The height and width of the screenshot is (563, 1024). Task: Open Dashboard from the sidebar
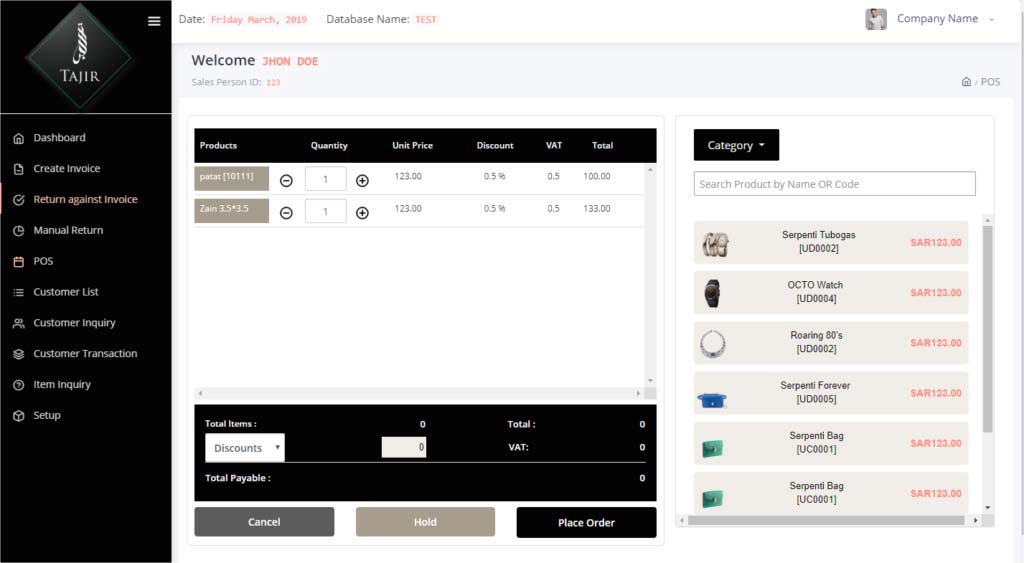point(59,138)
